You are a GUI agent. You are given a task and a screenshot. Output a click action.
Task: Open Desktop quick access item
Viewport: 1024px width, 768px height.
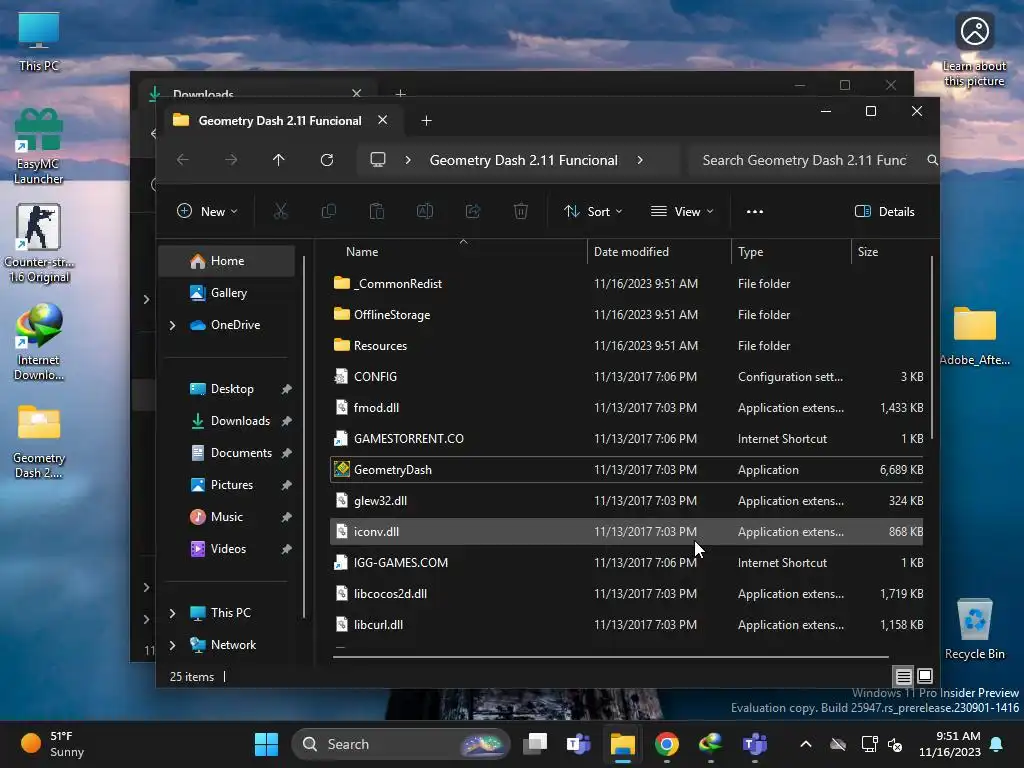(x=232, y=389)
